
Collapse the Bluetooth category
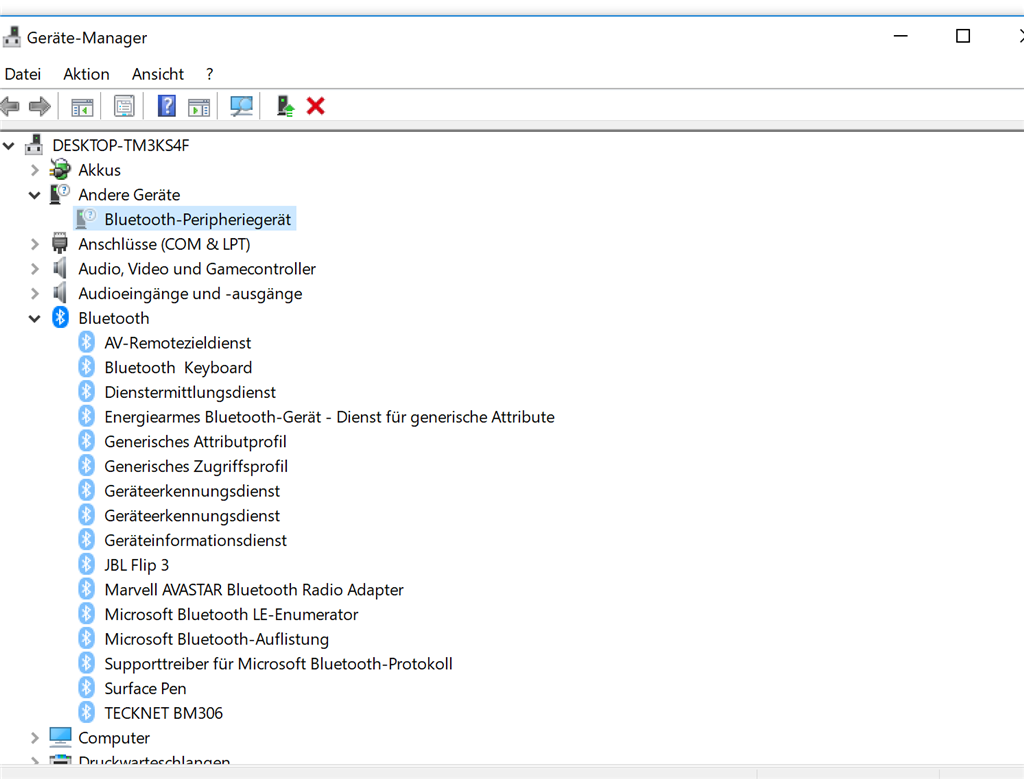click(35, 319)
